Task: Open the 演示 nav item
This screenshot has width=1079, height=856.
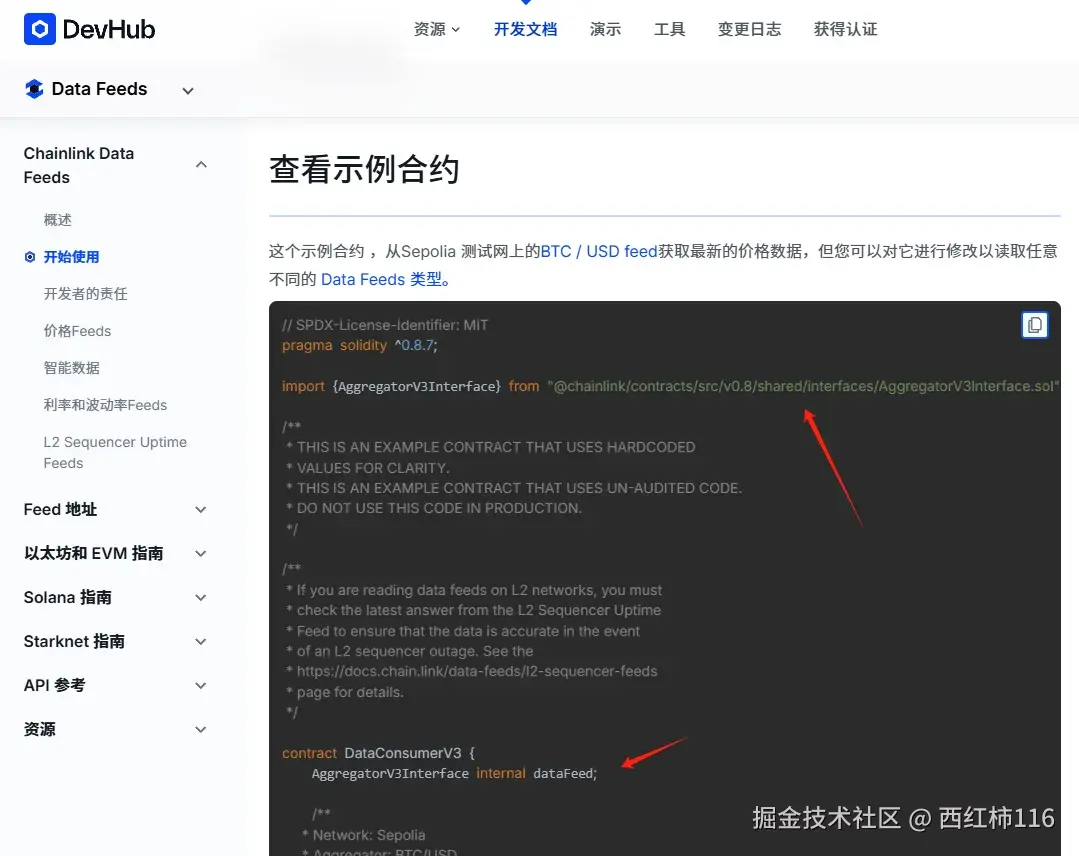Action: 606,29
